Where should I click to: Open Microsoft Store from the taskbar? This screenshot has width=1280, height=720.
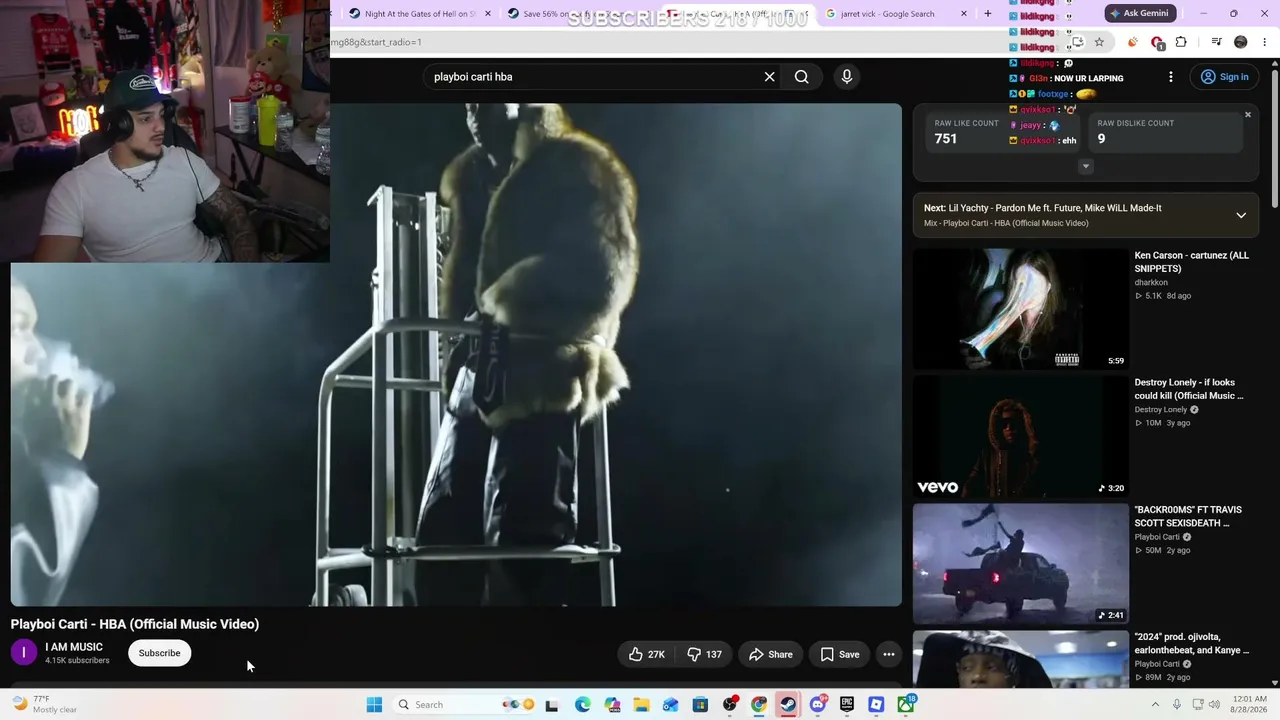pos(700,705)
